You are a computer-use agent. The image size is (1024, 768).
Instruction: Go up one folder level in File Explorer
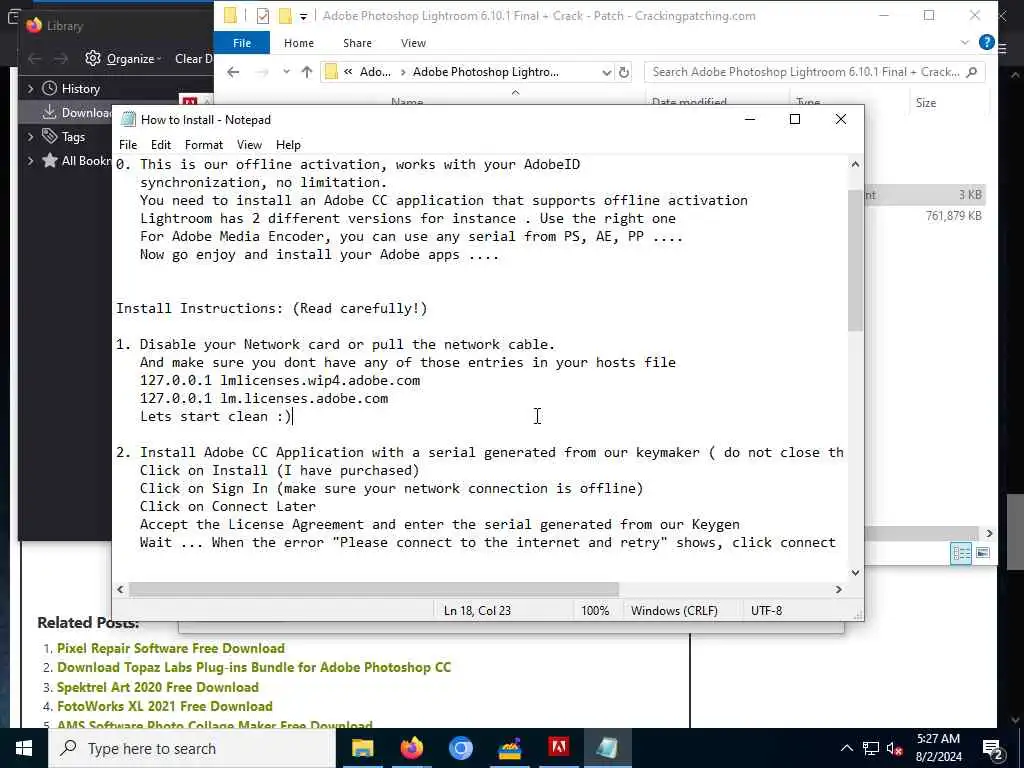(307, 72)
